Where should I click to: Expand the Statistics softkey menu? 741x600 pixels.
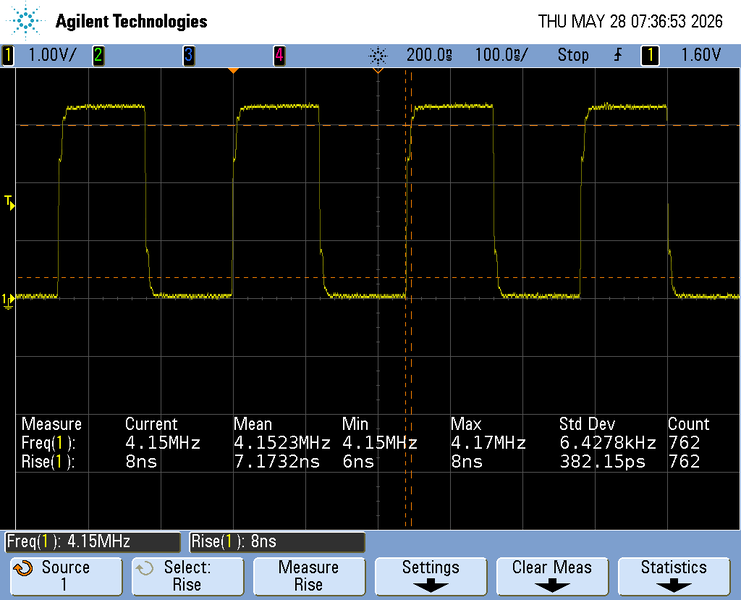[674, 576]
